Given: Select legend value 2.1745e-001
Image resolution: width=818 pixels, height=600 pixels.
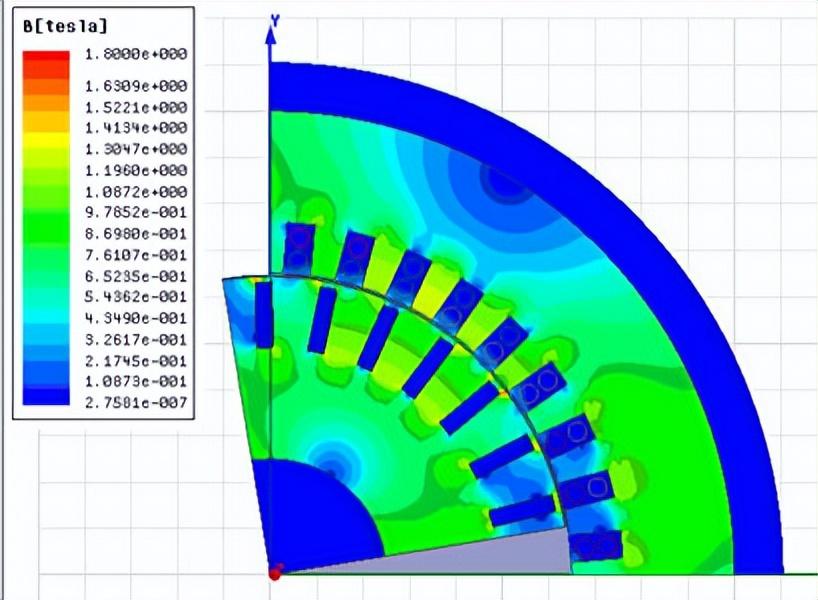Looking at the screenshot, I should point(136,361).
